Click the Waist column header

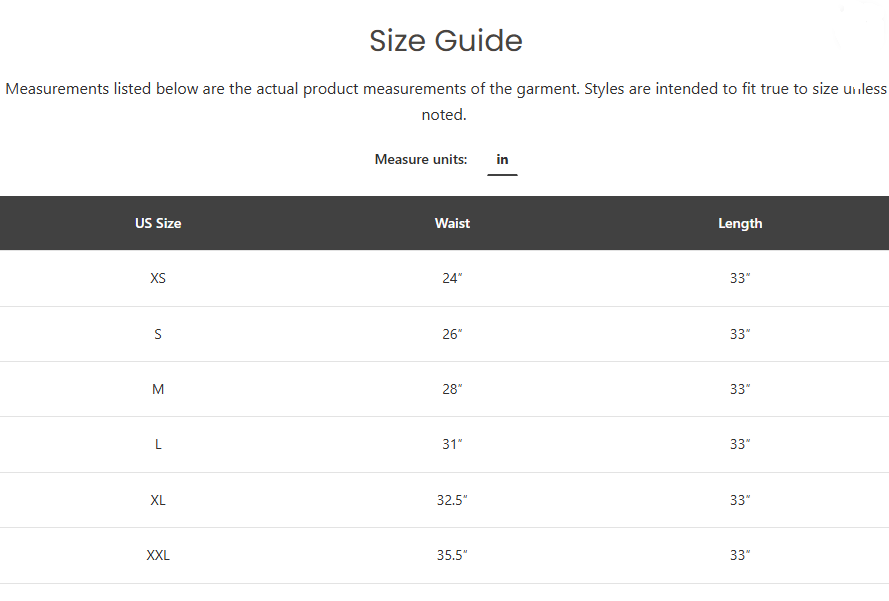(x=452, y=223)
